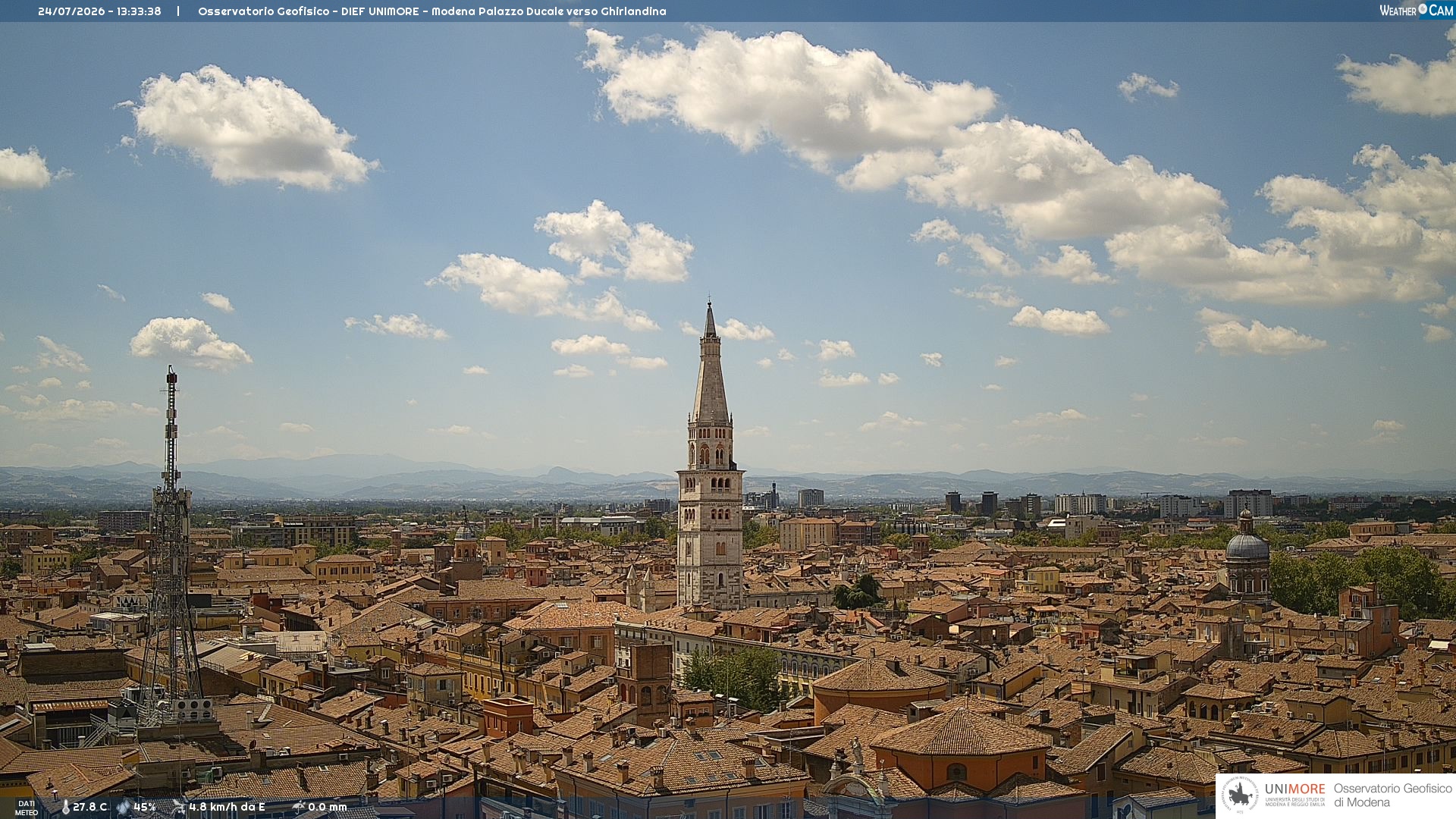
Task: Click the humidity value 45%
Action: 145,808
